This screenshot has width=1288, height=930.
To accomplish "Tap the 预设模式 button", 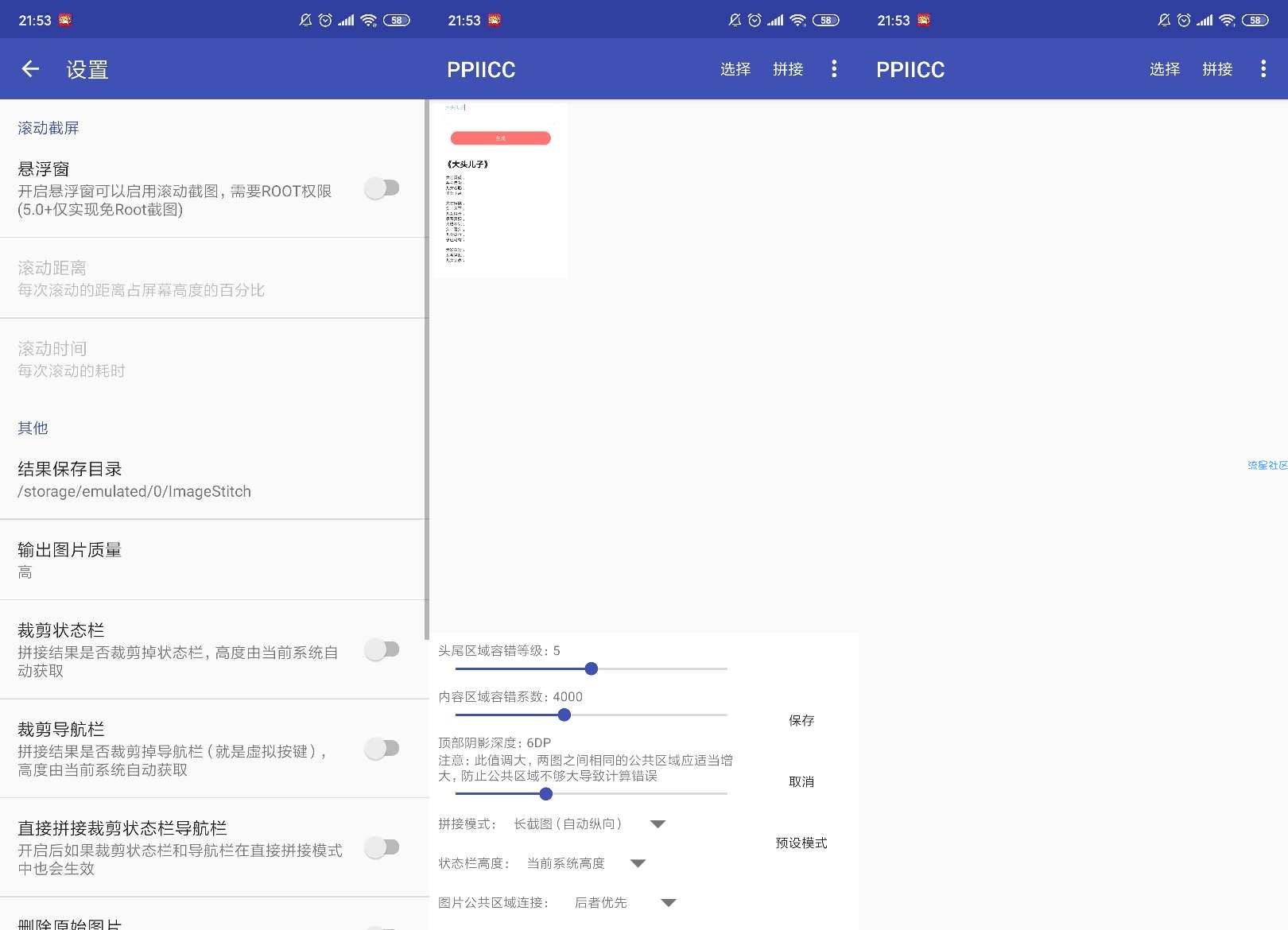I will pos(801,843).
